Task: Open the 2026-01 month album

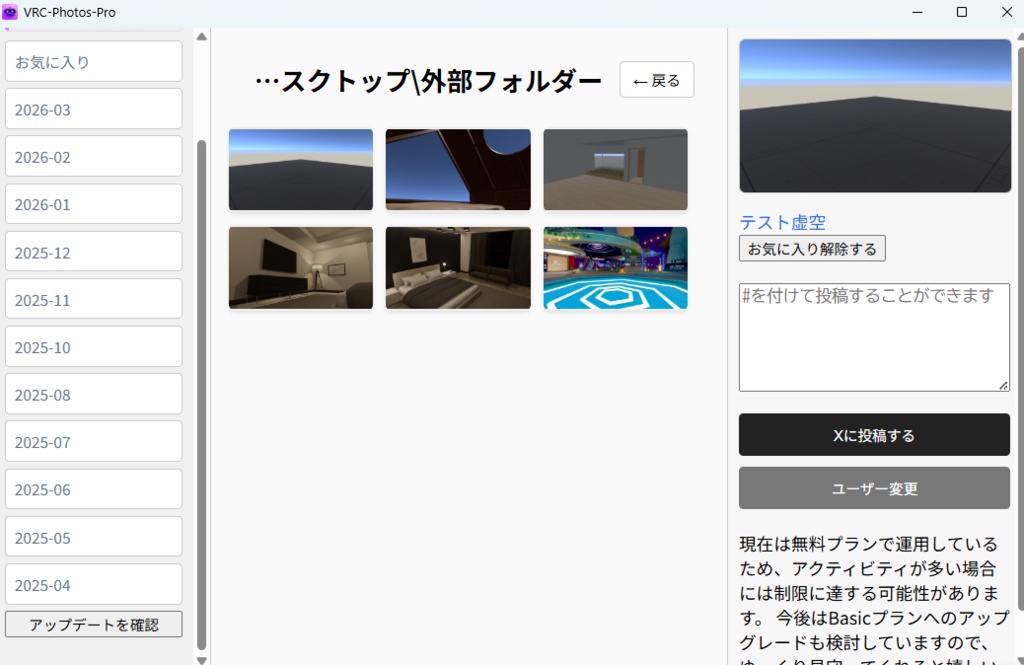Action: pos(93,204)
